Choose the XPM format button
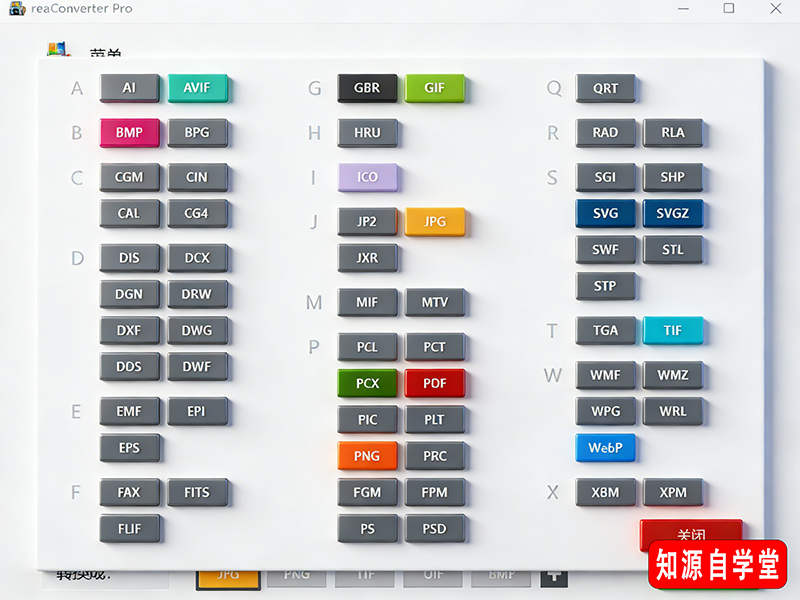 (x=674, y=492)
